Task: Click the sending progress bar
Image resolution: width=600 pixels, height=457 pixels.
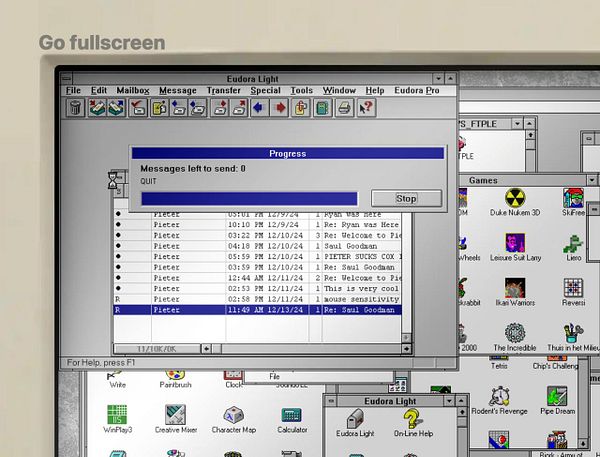Action: point(249,199)
